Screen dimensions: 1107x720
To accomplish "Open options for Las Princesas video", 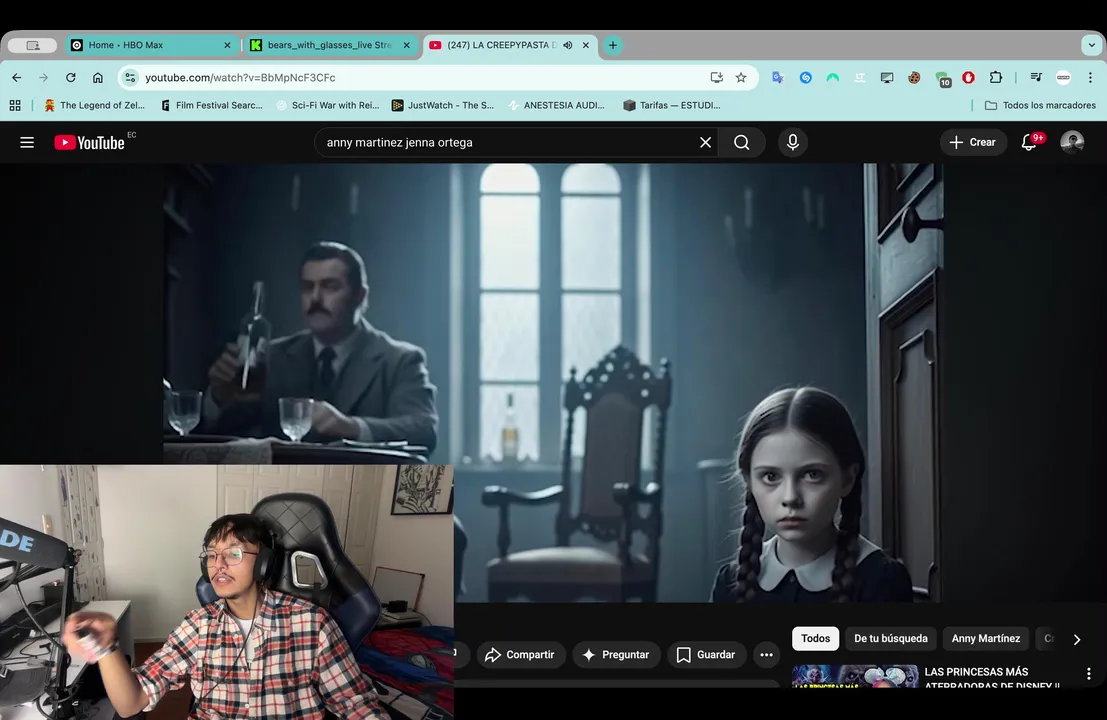I will tap(1089, 673).
